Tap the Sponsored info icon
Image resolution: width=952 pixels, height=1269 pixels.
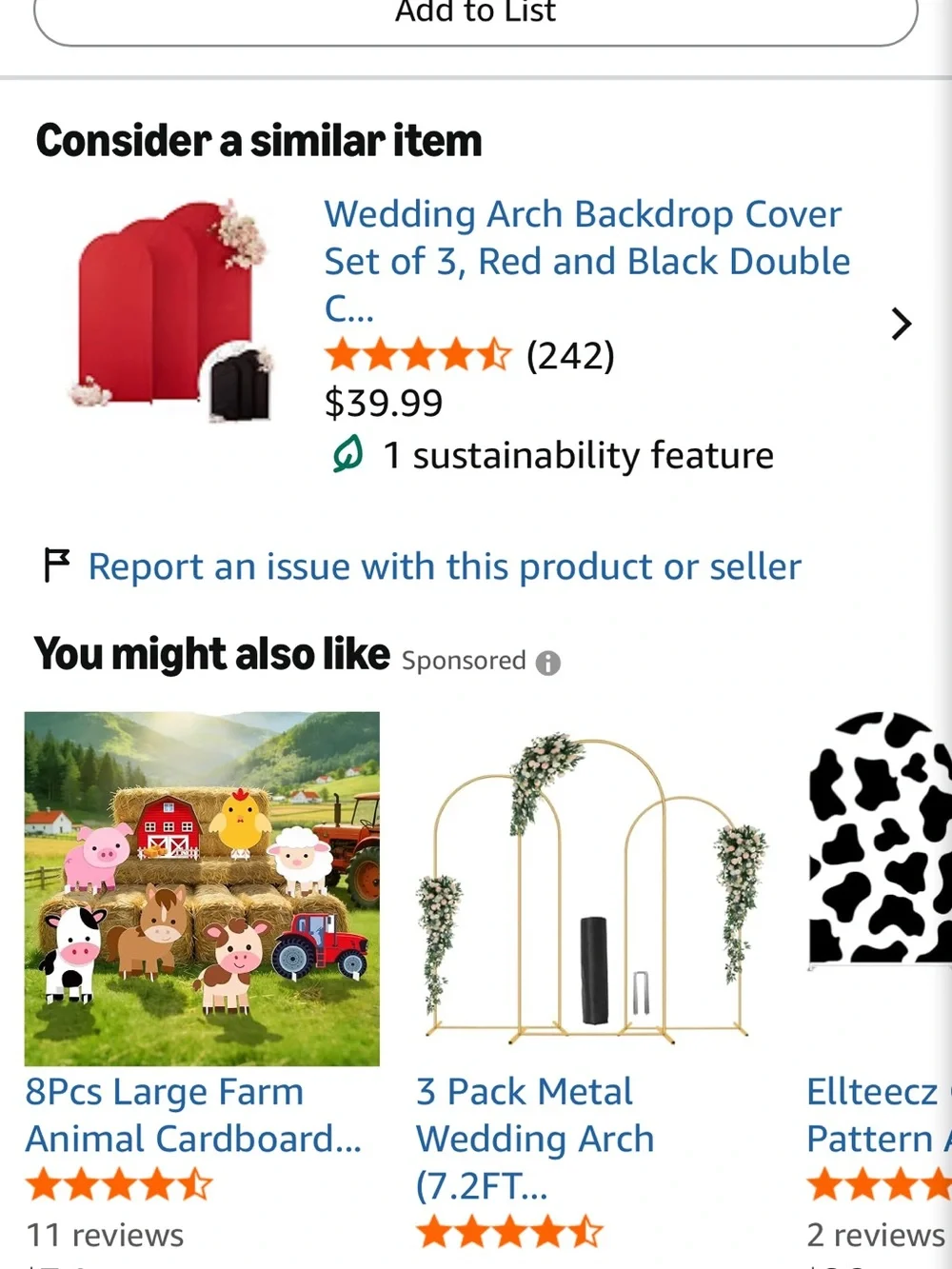pos(547,663)
